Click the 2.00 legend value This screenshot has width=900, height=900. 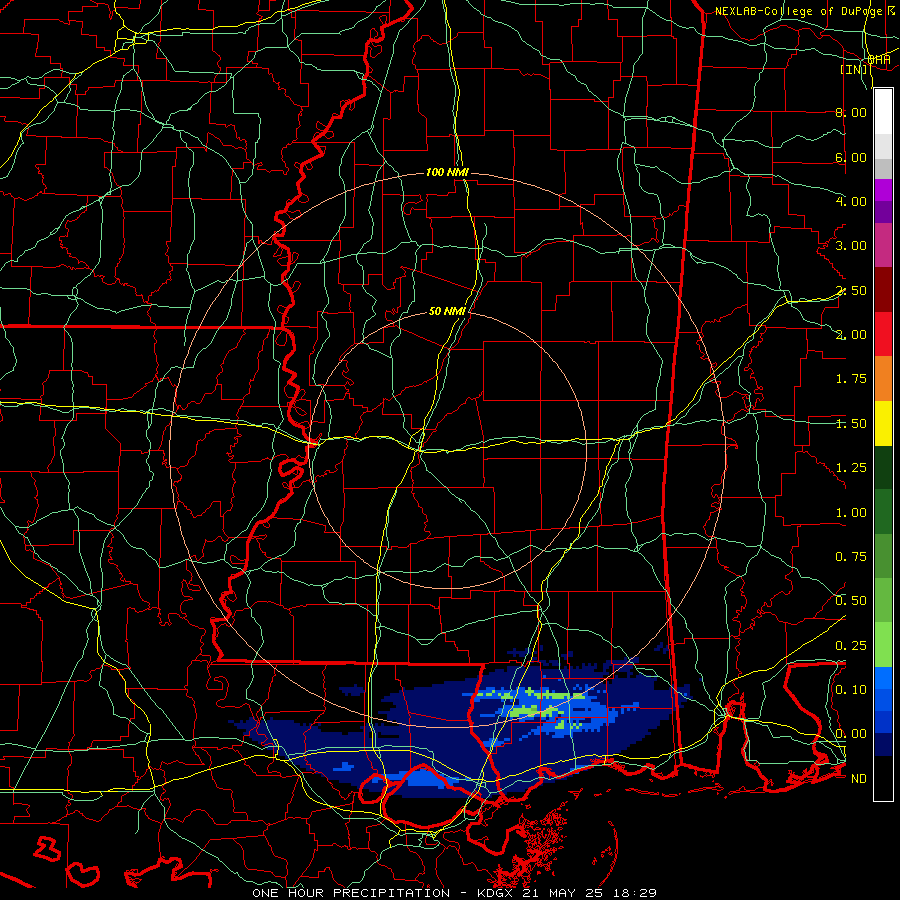[x=851, y=335]
